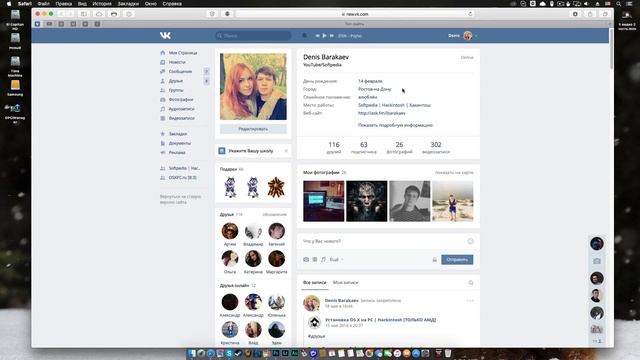
Task: Open the Denis account dropdown menu
Action: pos(463,36)
